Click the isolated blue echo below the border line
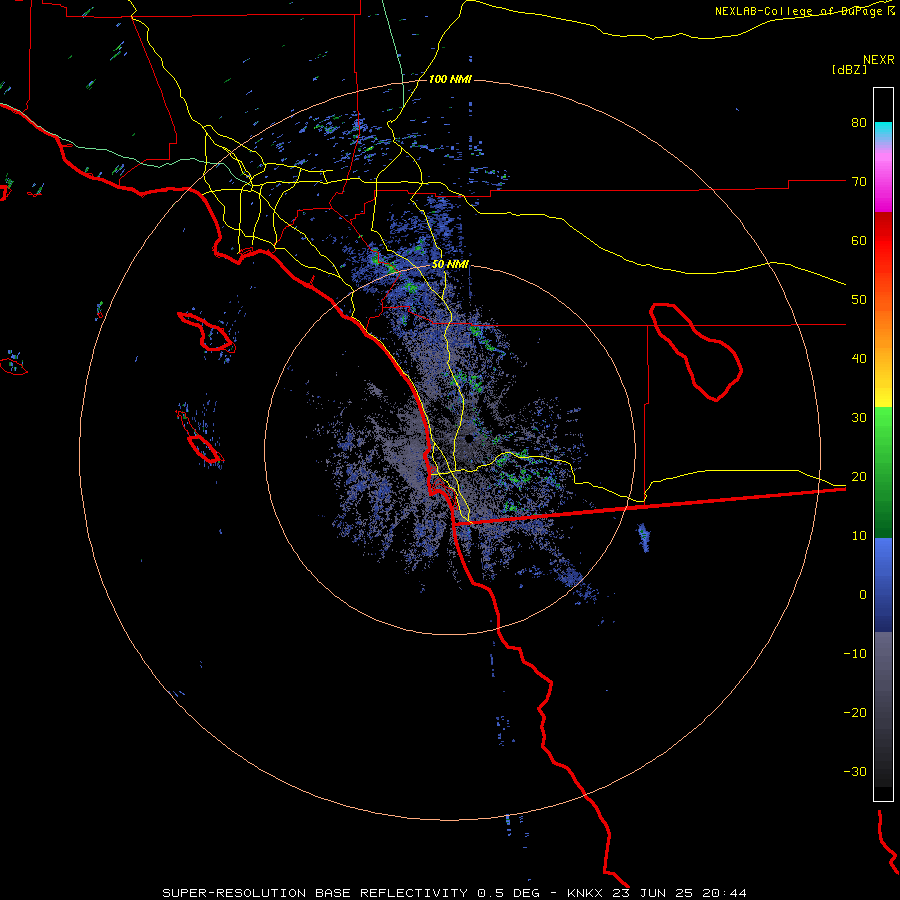The image size is (900, 900). point(644,537)
